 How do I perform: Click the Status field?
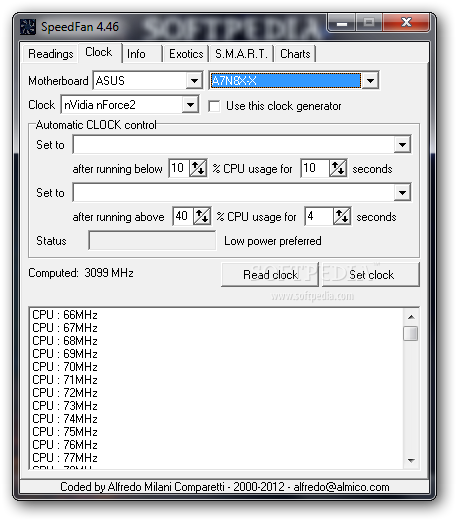(x=152, y=240)
